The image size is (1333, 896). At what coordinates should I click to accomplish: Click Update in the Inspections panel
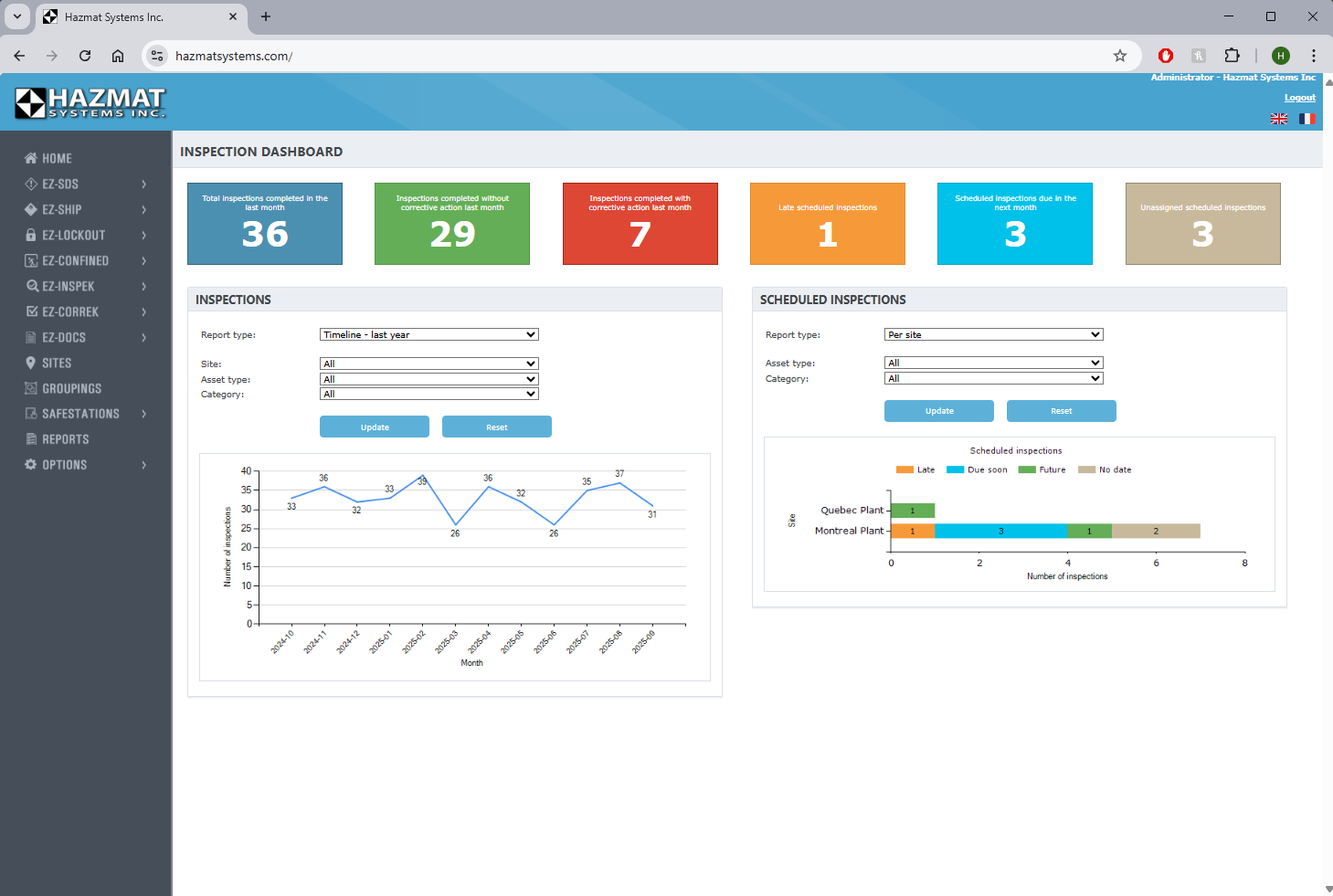[x=375, y=427]
